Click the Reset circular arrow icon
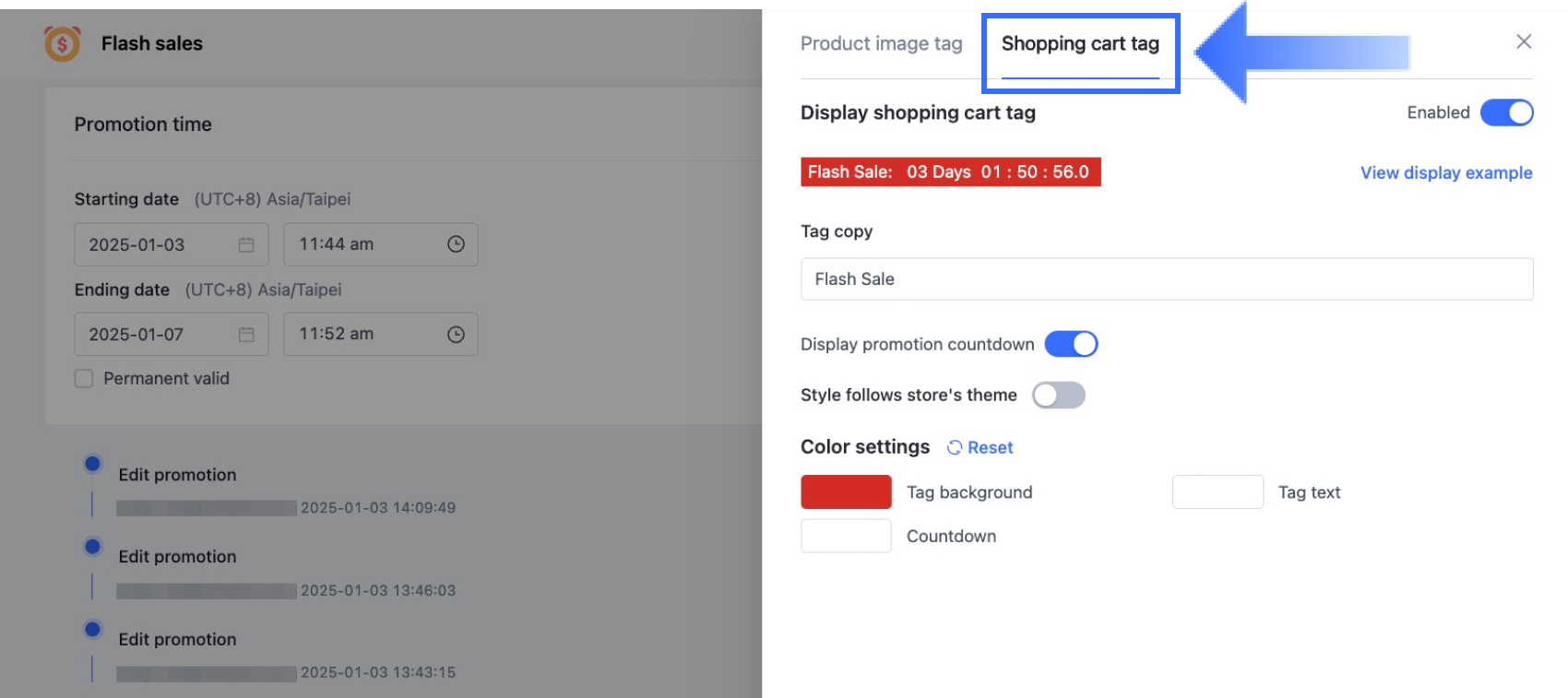Viewport: 1568px width, 698px height. [955, 447]
